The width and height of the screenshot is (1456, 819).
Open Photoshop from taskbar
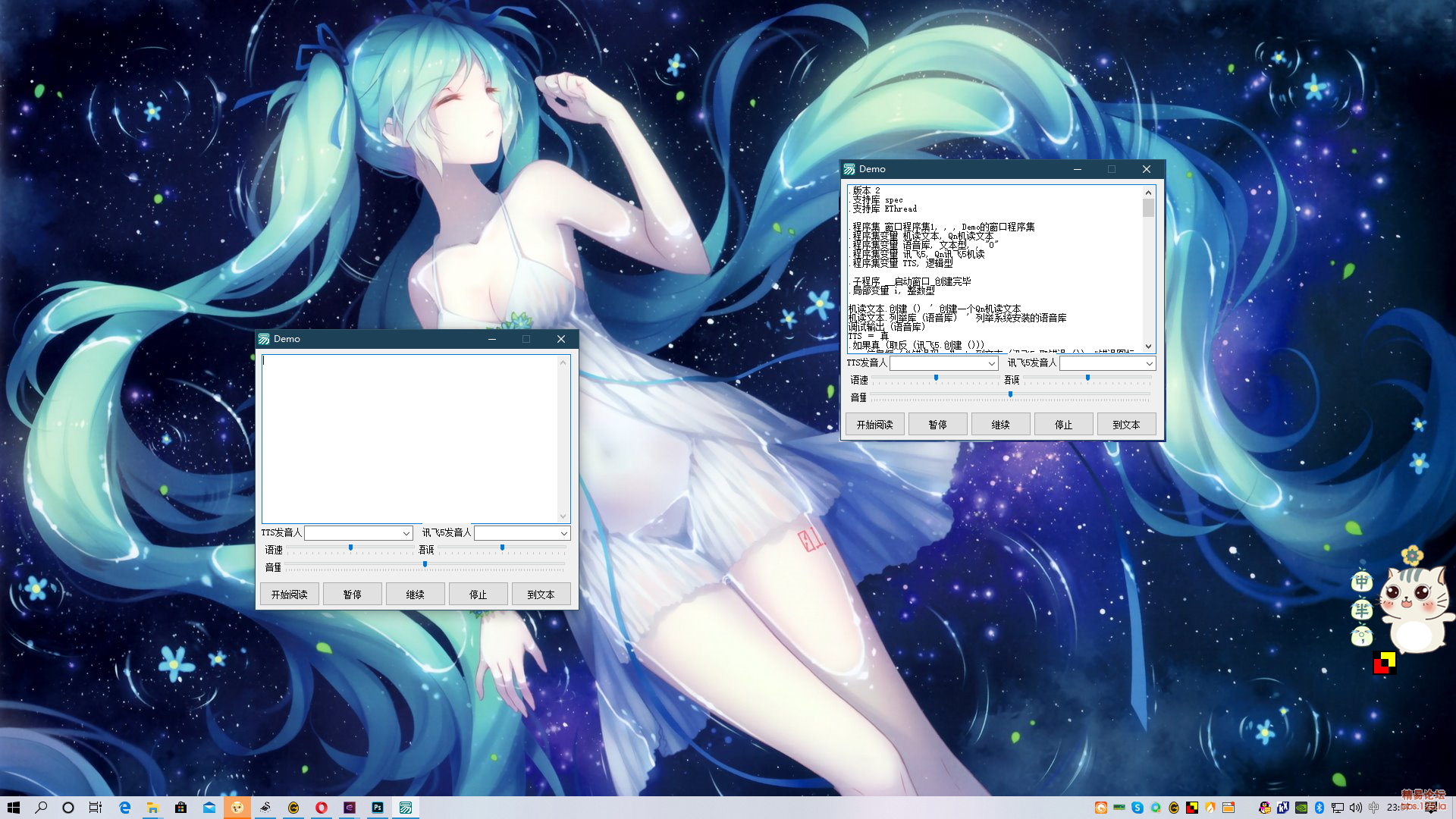[x=378, y=808]
